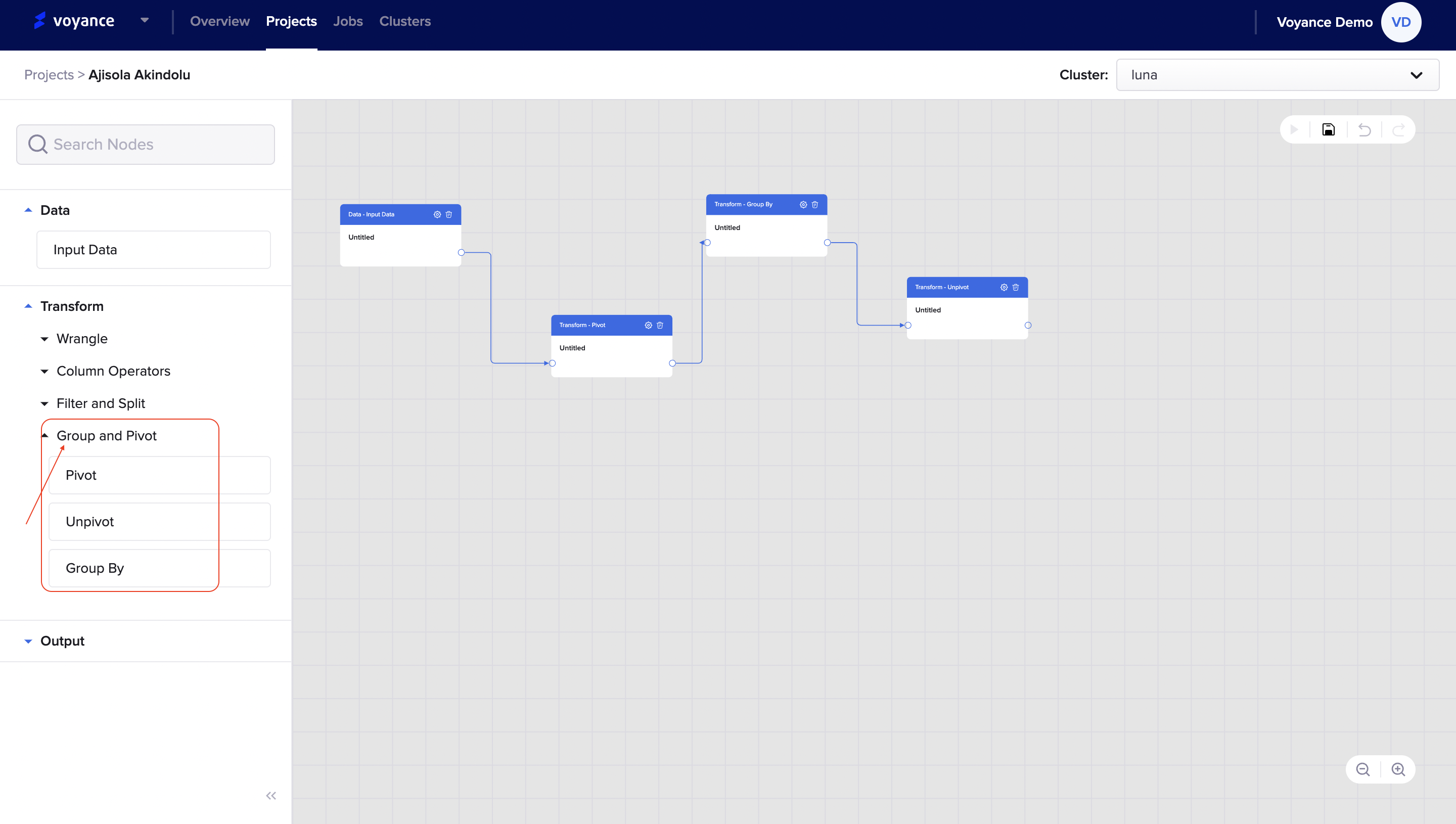Screen dimensions: 1456x824
Task: Collapse the sidebar with double chevron
Action: click(271, 796)
